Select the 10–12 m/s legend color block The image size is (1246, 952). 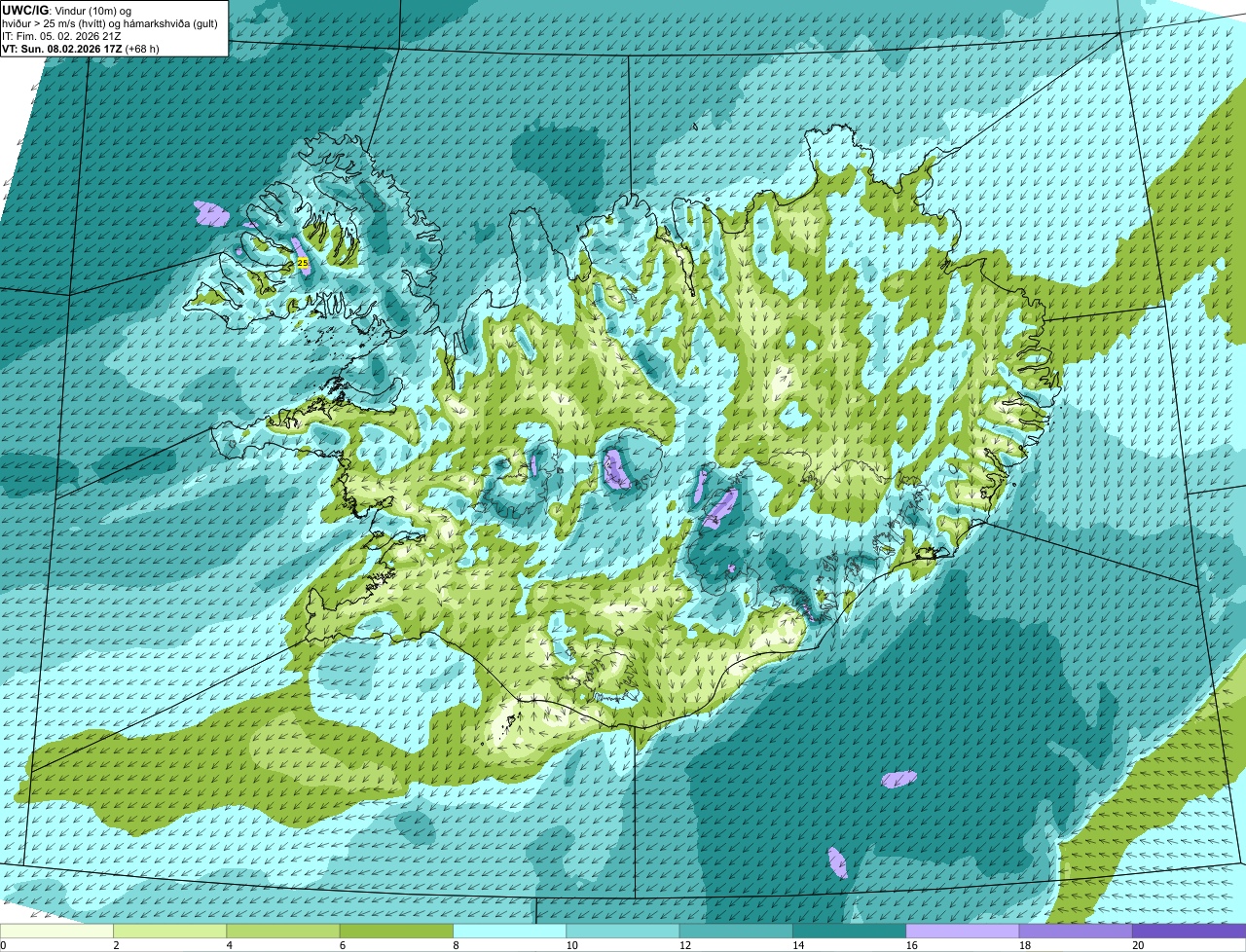tap(623, 931)
